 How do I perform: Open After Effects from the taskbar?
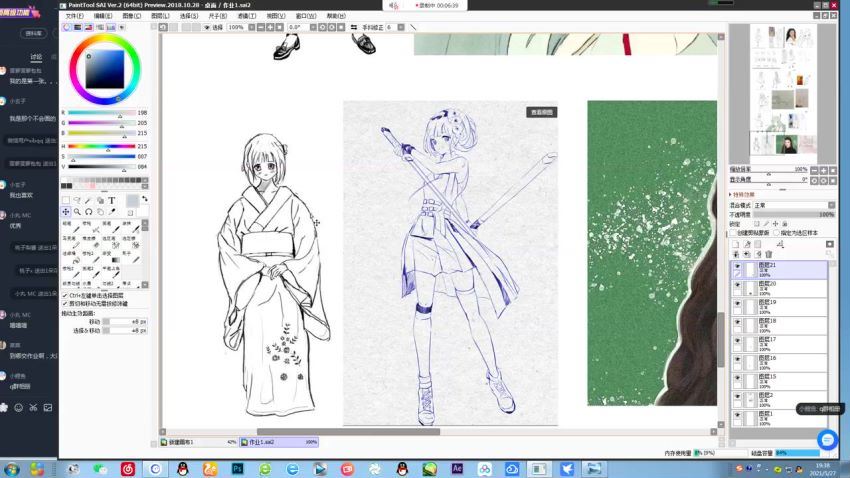point(457,469)
